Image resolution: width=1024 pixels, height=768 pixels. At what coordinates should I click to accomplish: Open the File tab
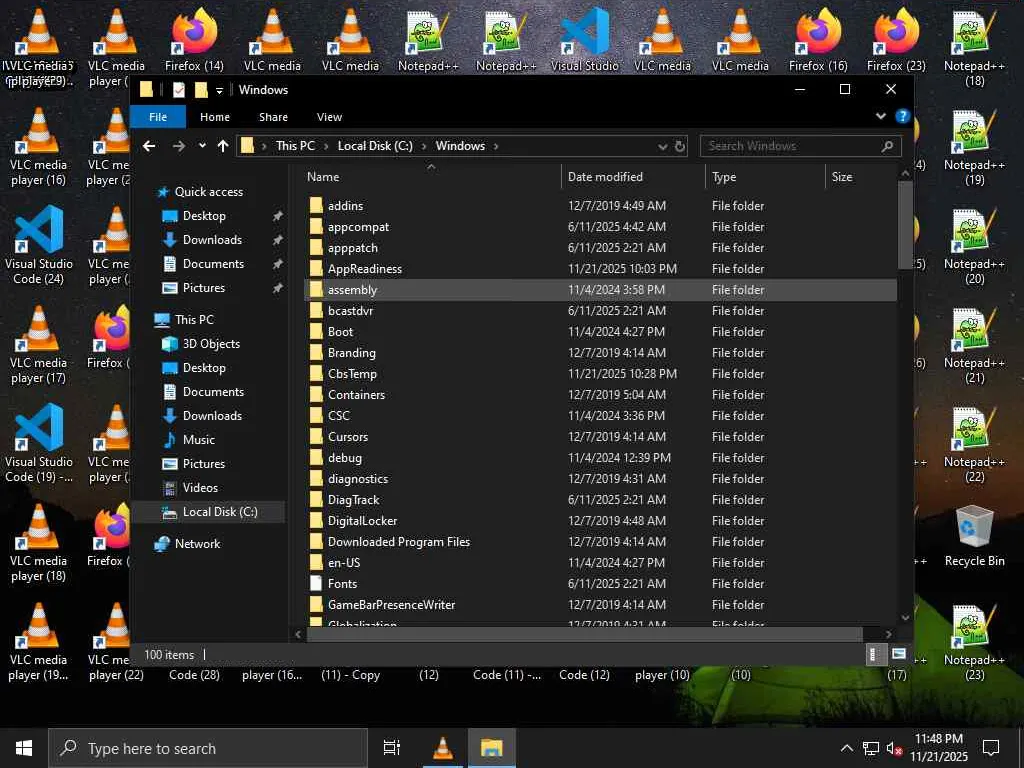158,117
